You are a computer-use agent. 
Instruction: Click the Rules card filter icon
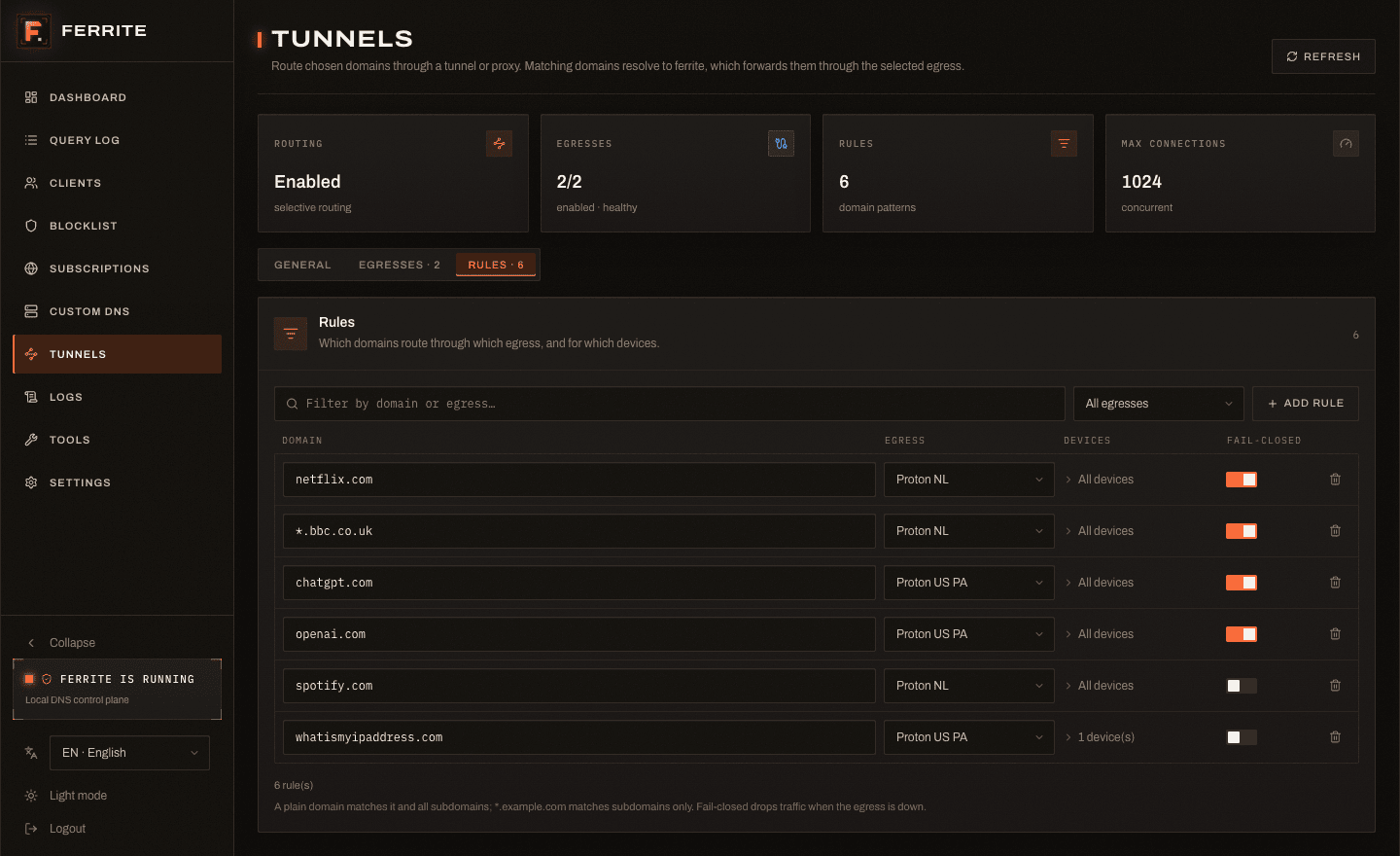(1064, 144)
